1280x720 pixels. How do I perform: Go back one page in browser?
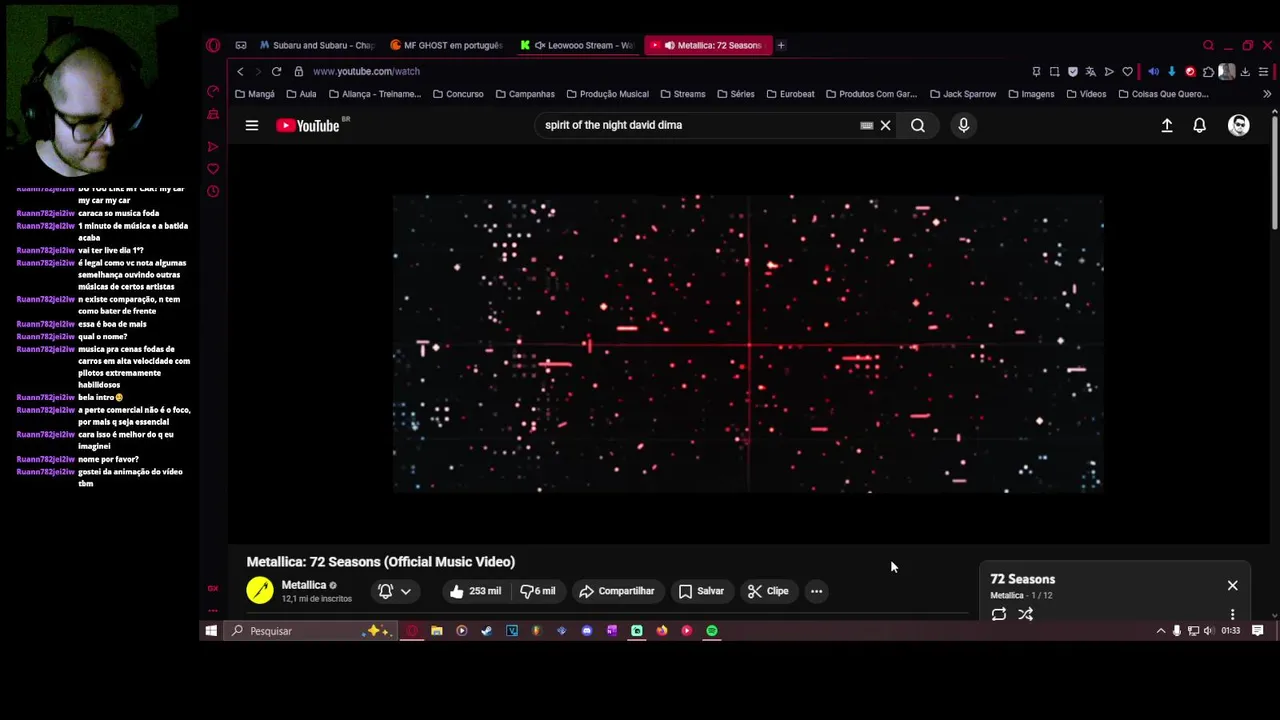240,71
